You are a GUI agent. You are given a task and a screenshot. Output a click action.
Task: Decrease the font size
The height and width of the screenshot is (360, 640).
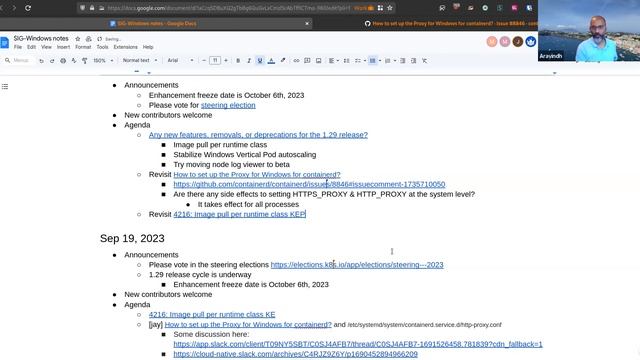204,60
